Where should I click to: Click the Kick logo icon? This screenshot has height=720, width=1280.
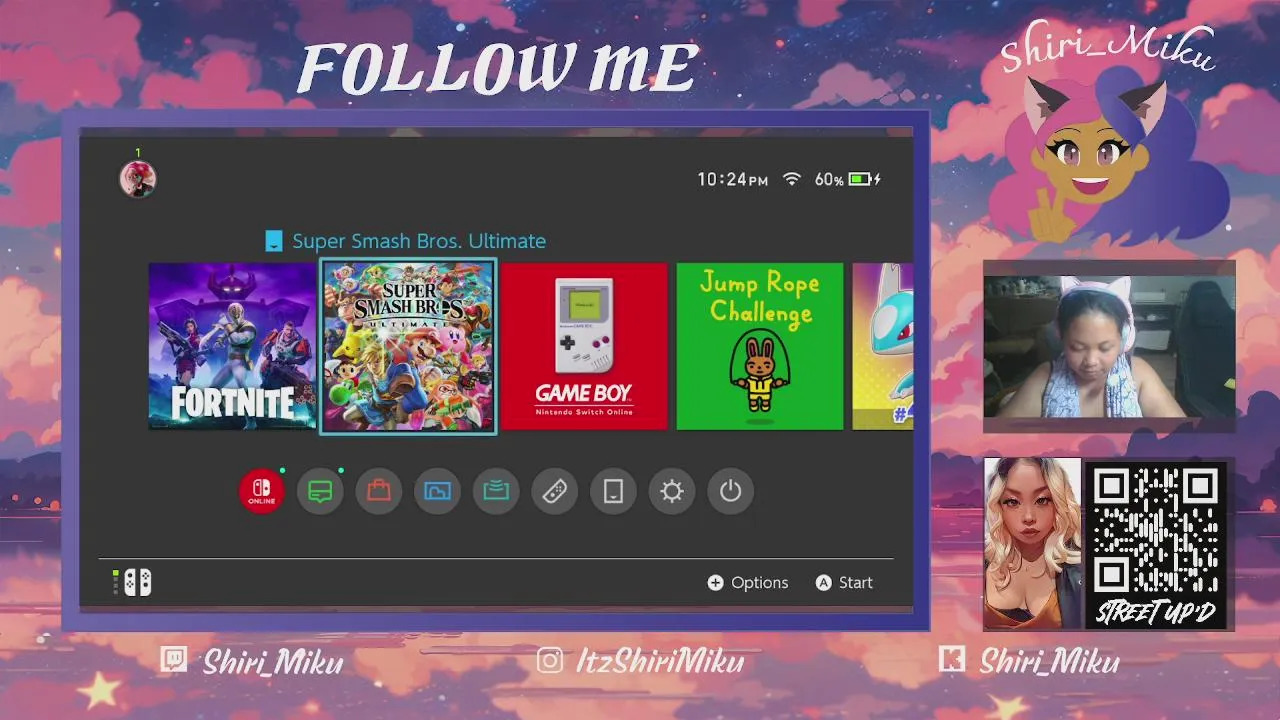point(952,660)
